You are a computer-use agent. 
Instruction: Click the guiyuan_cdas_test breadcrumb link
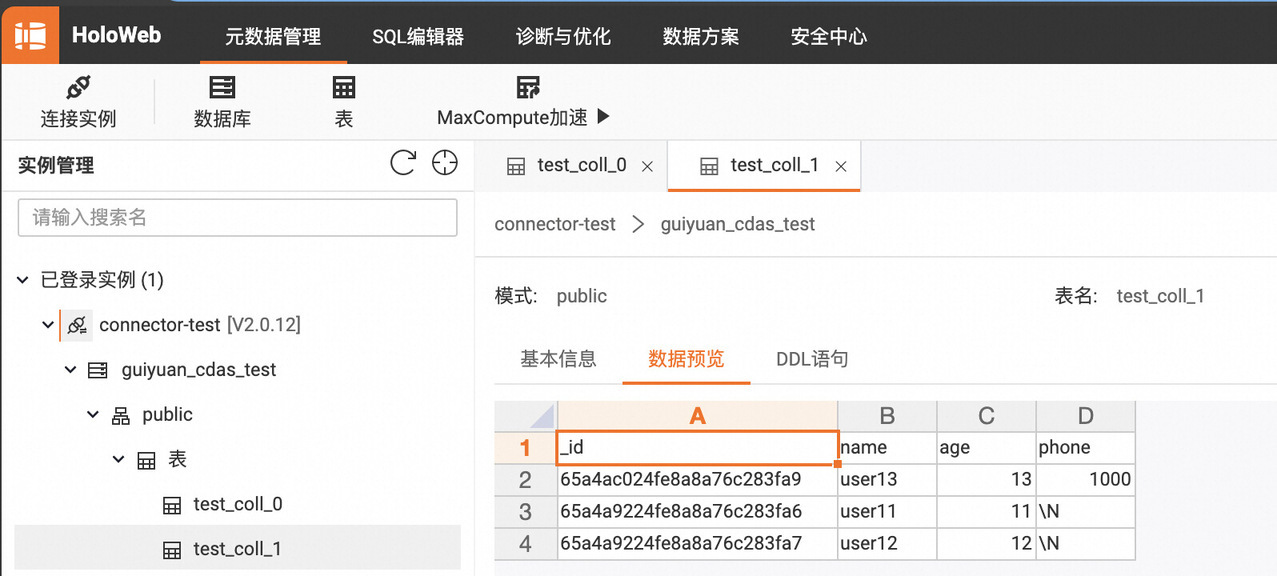738,224
